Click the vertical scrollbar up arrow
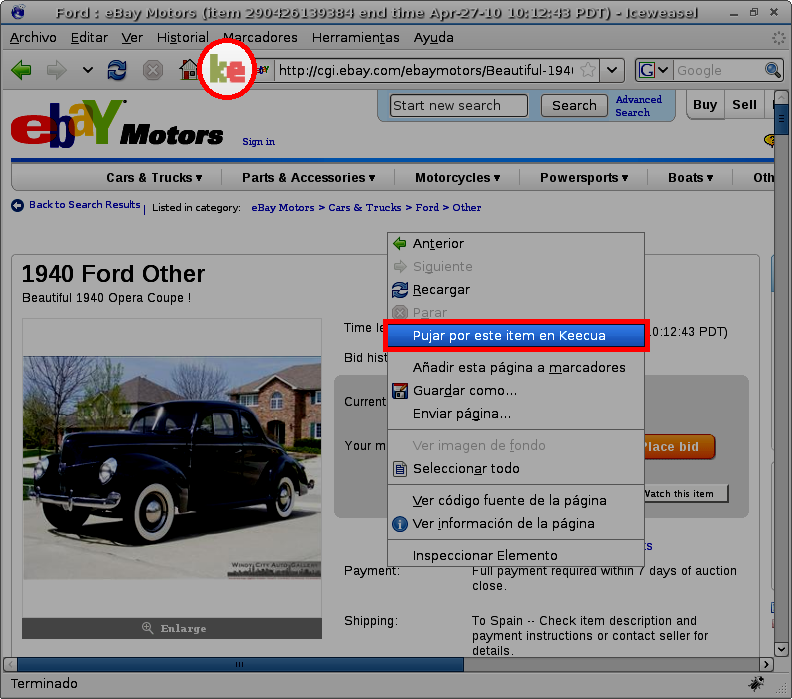The width and height of the screenshot is (792, 699). click(781, 97)
